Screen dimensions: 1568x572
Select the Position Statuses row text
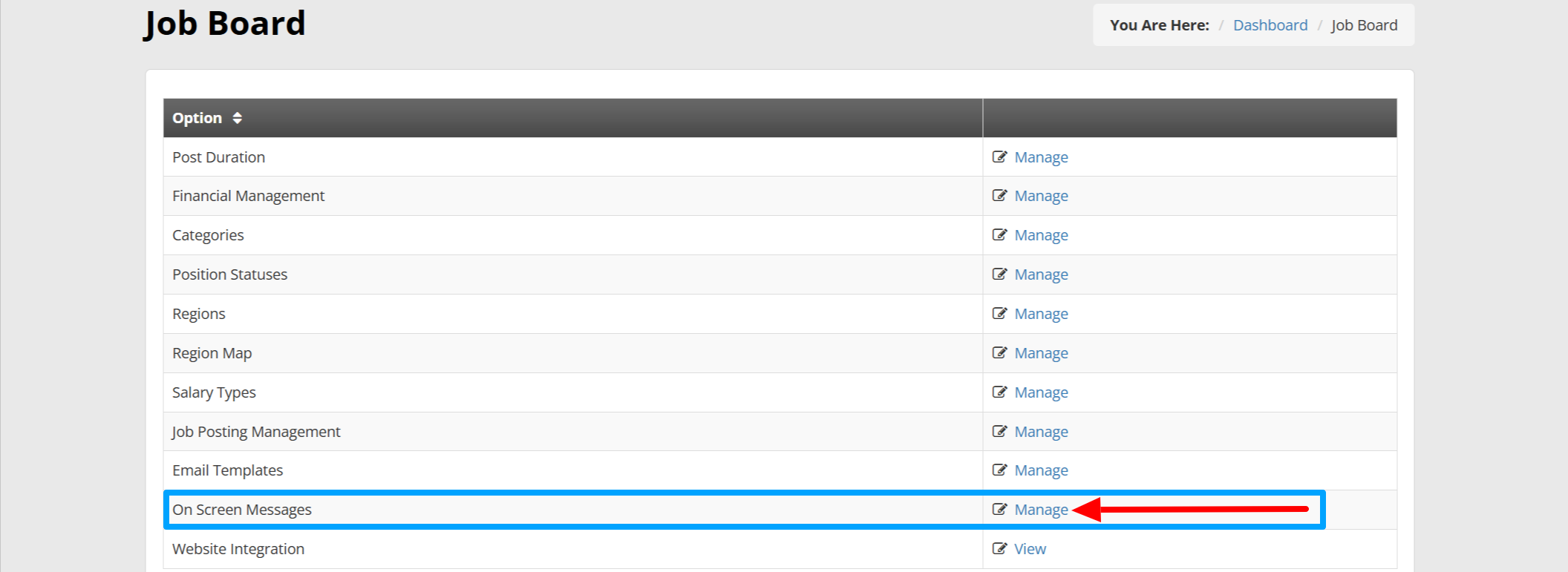click(x=229, y=275)
